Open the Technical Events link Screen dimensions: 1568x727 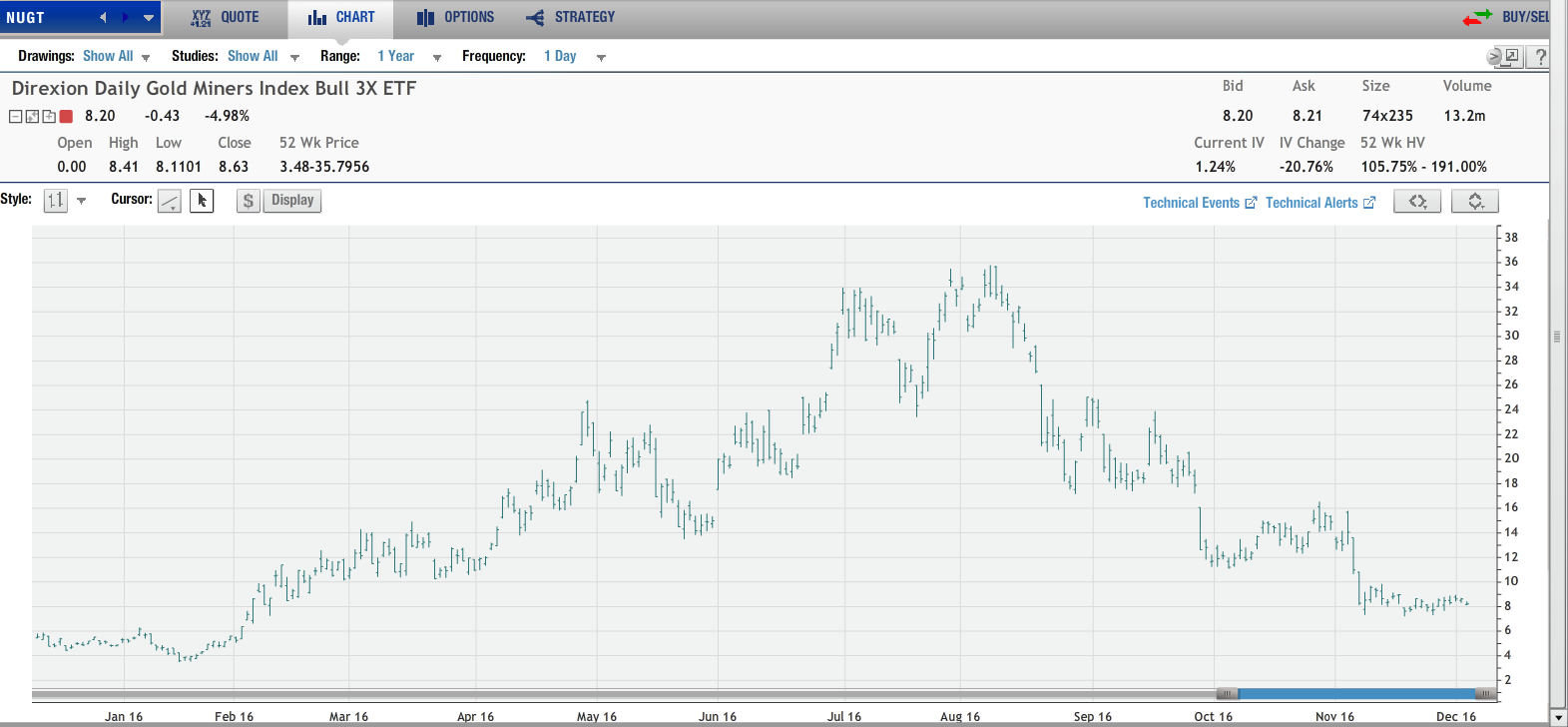[x=1200, y=203]
